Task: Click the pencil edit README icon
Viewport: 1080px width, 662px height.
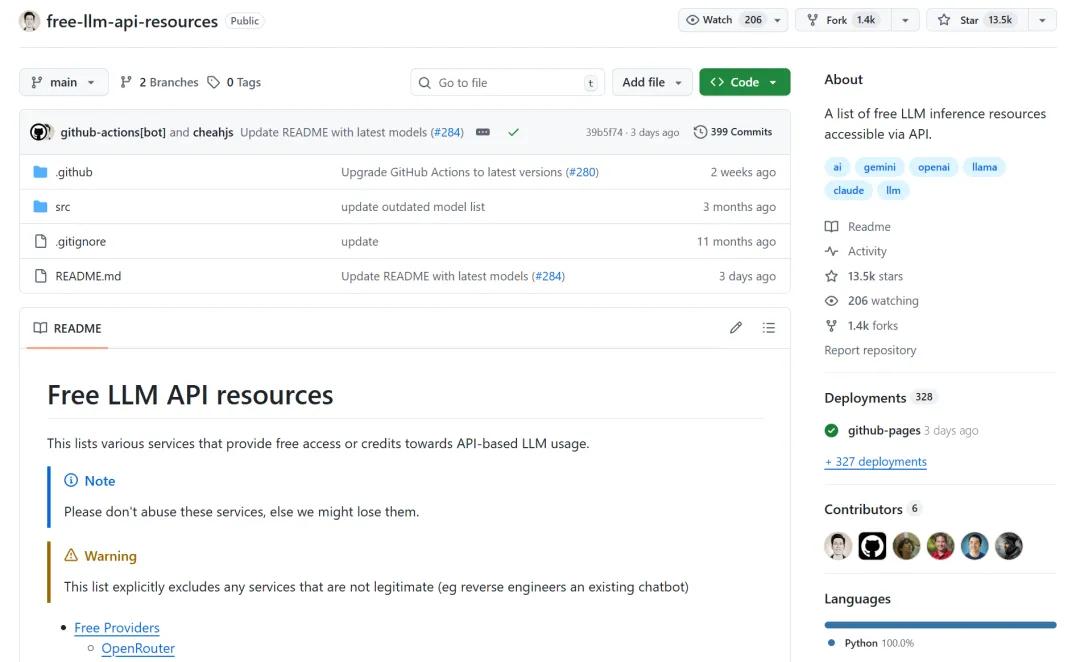Action: [x=736, y=328]
